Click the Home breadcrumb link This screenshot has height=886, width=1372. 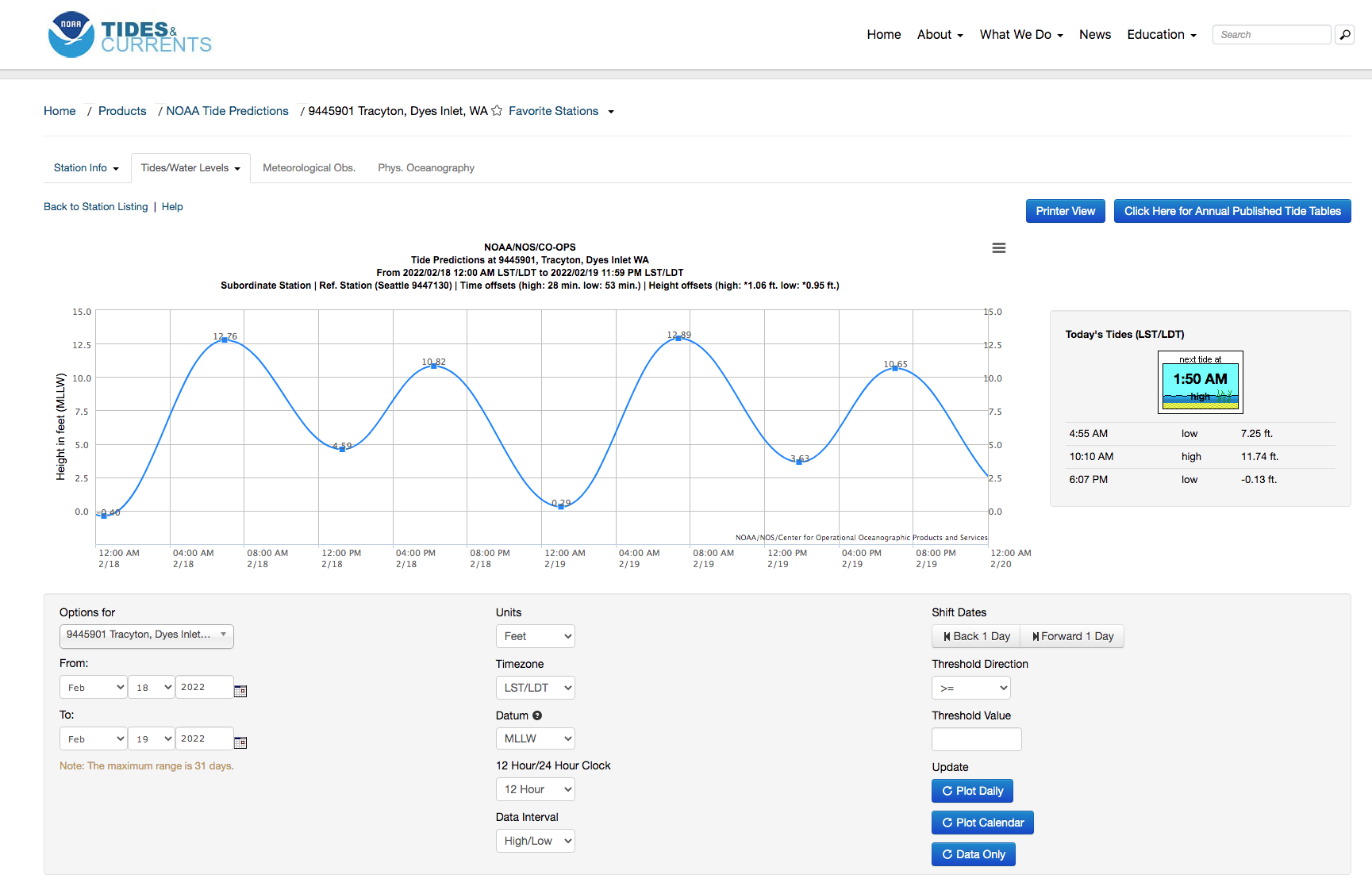pos(60,111)
